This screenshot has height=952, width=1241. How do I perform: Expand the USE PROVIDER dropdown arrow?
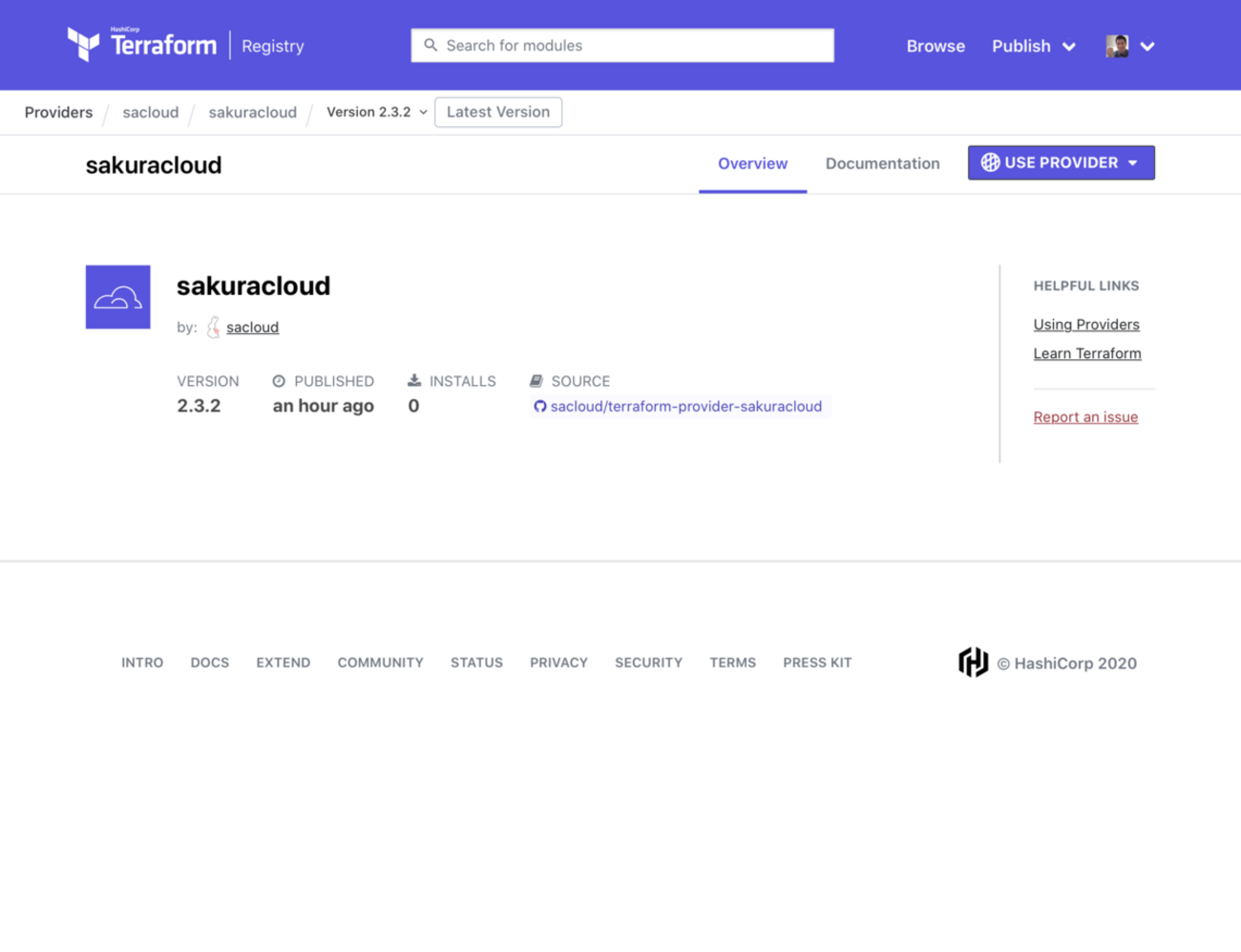tap(1133, 163)
